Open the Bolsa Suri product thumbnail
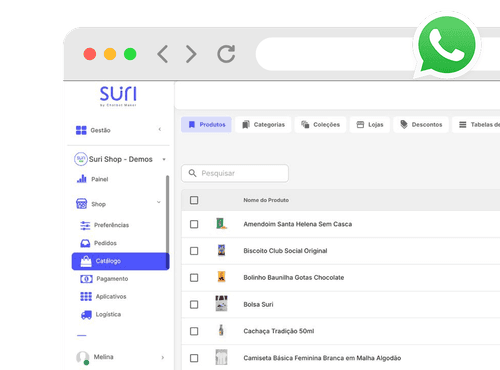 [x=221, y=303]
